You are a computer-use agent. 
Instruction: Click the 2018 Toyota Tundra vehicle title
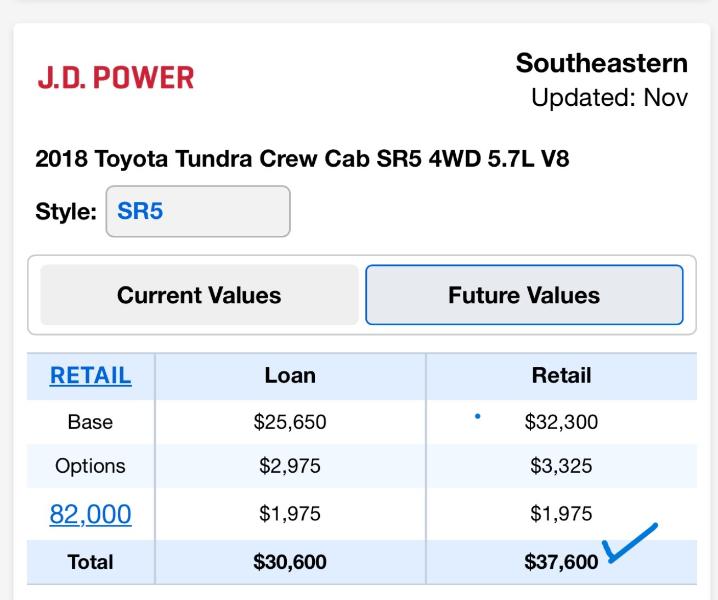point(302,159)
